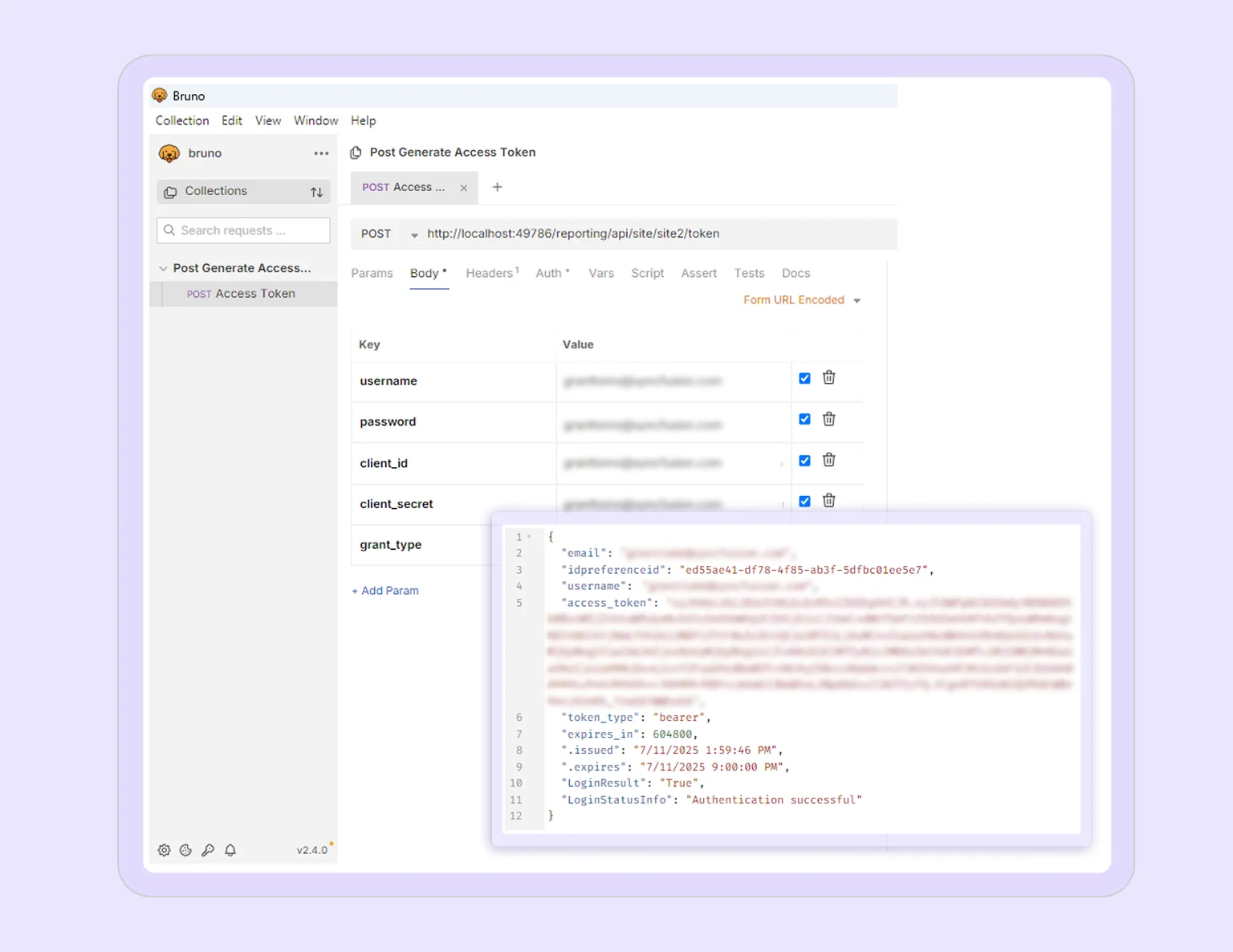This screenshot has height=952, width=1233.
Task: Open the Form URL Encoded dropdown
Action: 801,299
